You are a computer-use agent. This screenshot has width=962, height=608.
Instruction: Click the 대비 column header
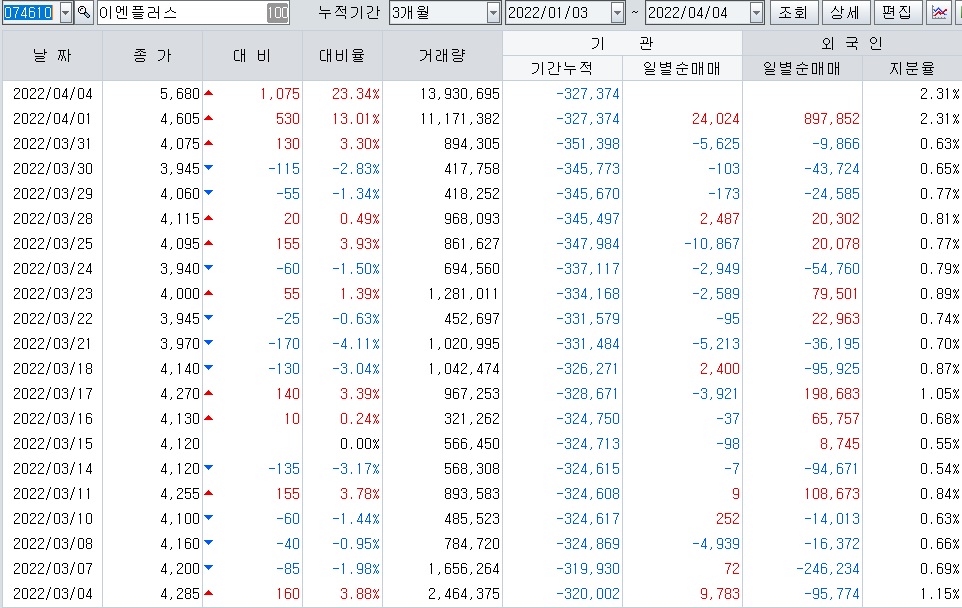tap(252, 56)
